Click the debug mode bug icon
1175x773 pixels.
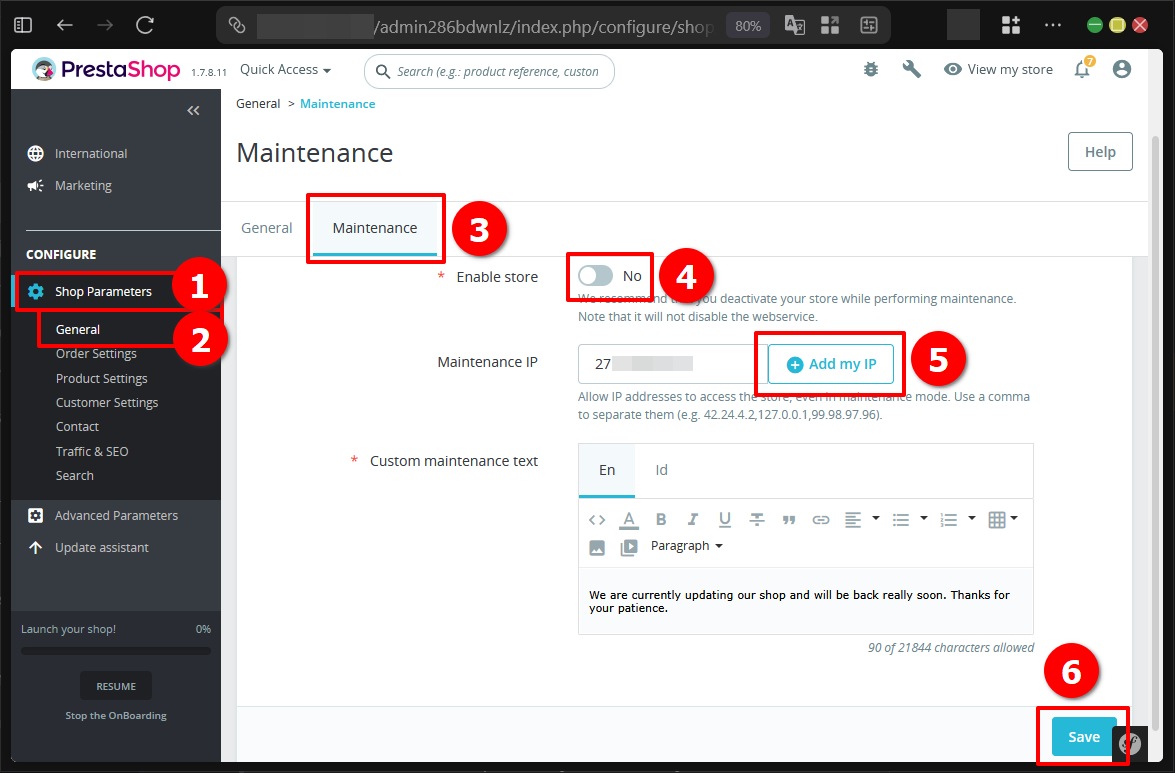pos(869,69)
